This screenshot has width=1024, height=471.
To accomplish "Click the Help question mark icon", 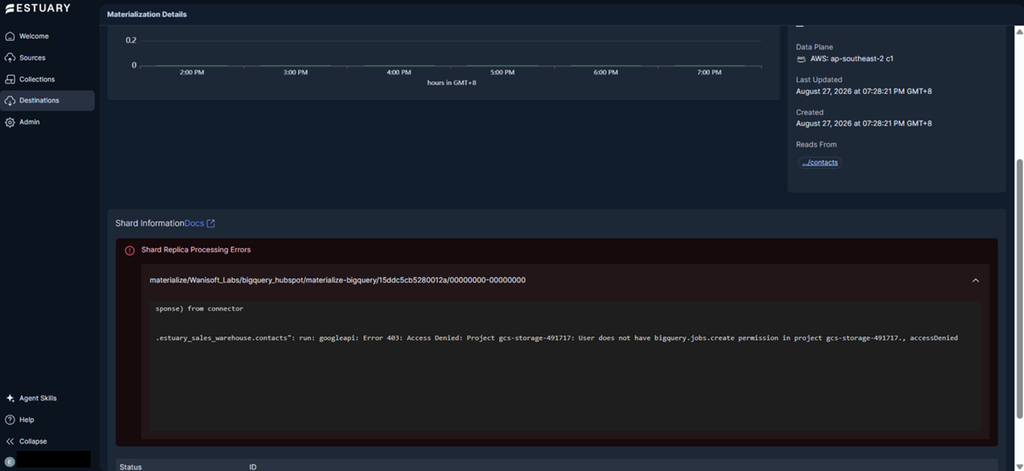I will coord(10,420).
